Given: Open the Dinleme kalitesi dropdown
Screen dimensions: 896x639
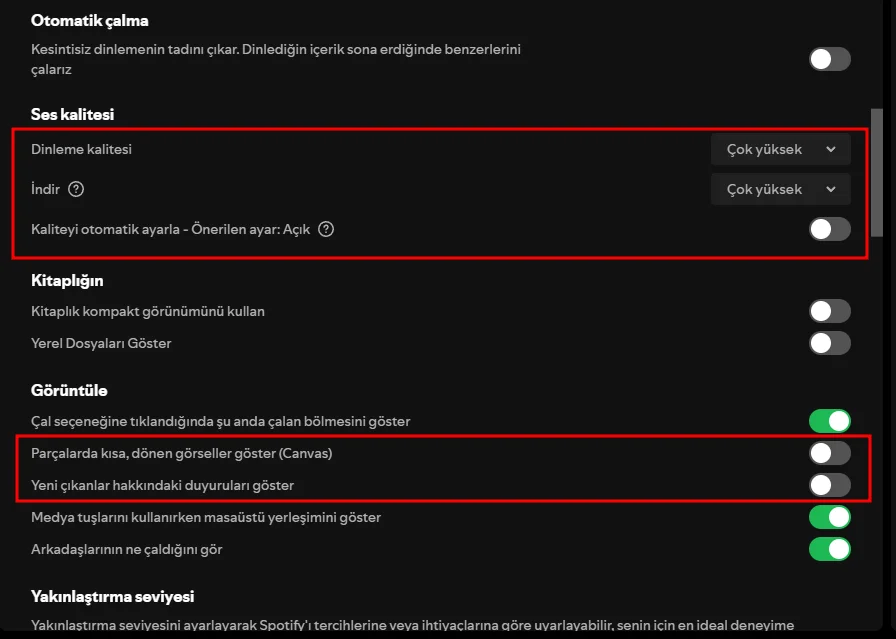Looking at the screenshot, I should (780, 149).
